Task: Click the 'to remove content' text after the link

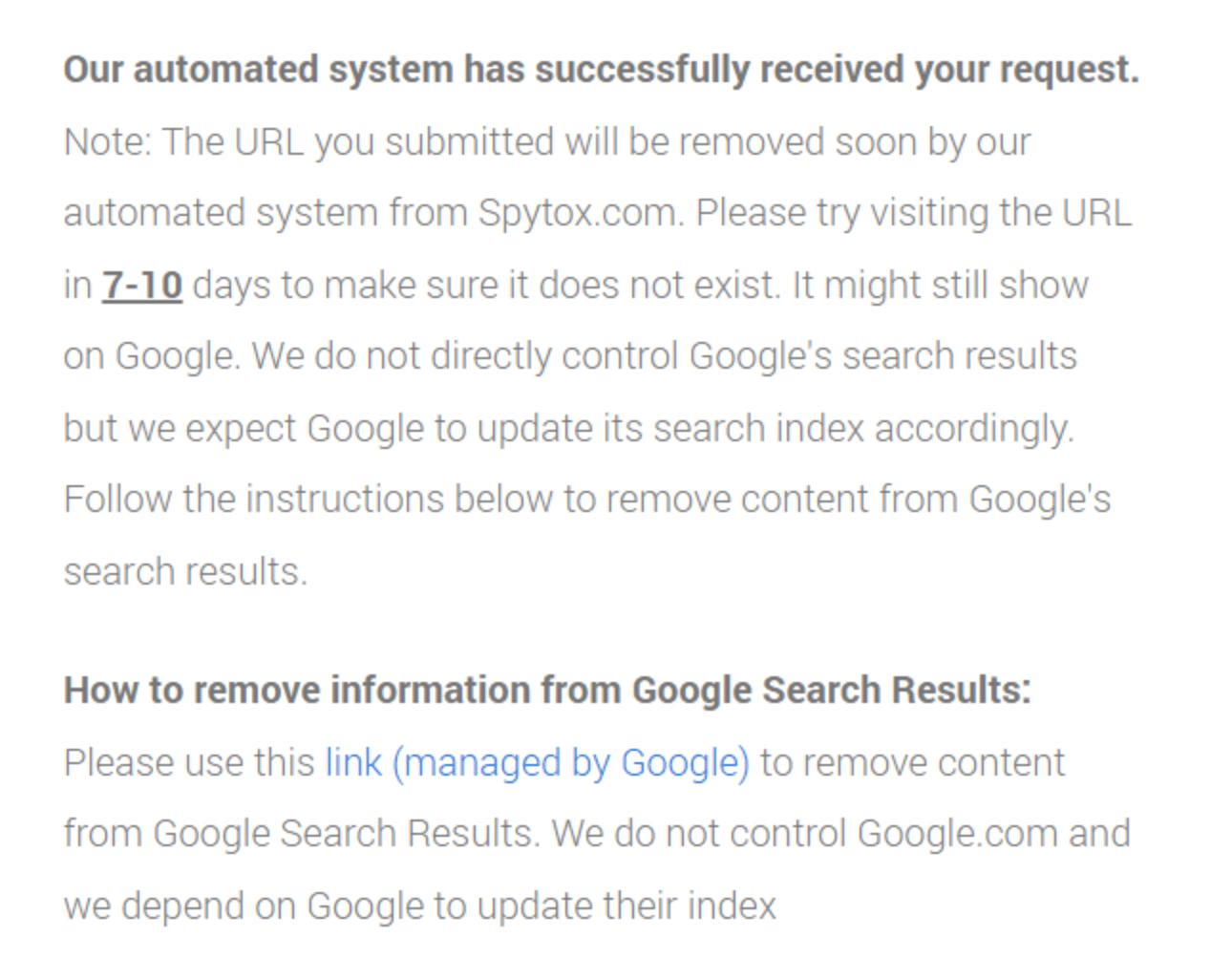Action: pos(912,763)
